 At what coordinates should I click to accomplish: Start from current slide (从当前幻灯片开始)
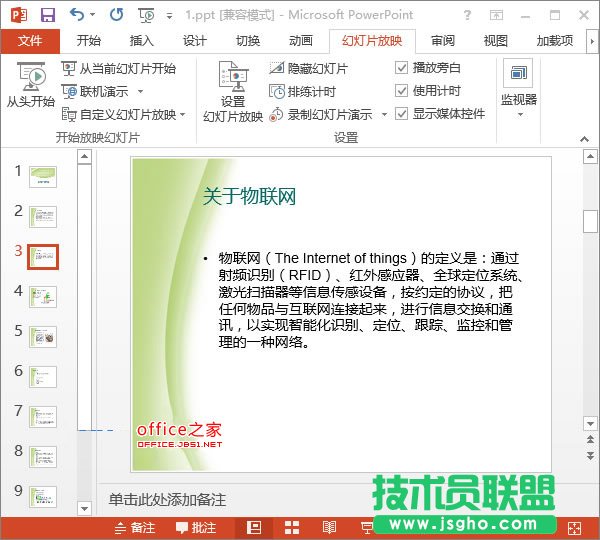tap(119, 69)
